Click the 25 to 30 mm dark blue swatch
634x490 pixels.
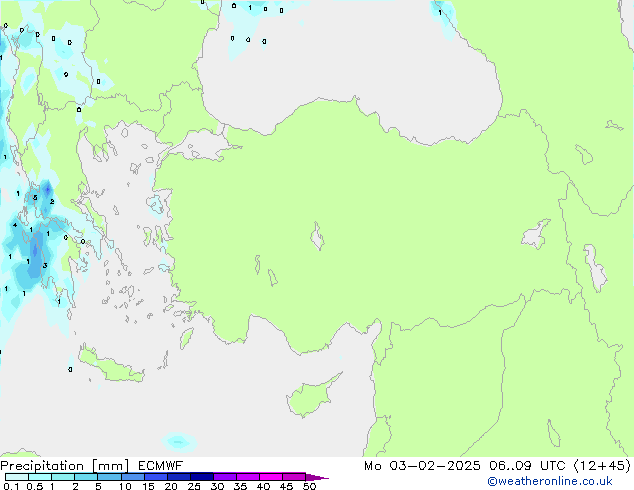[201, 477]
